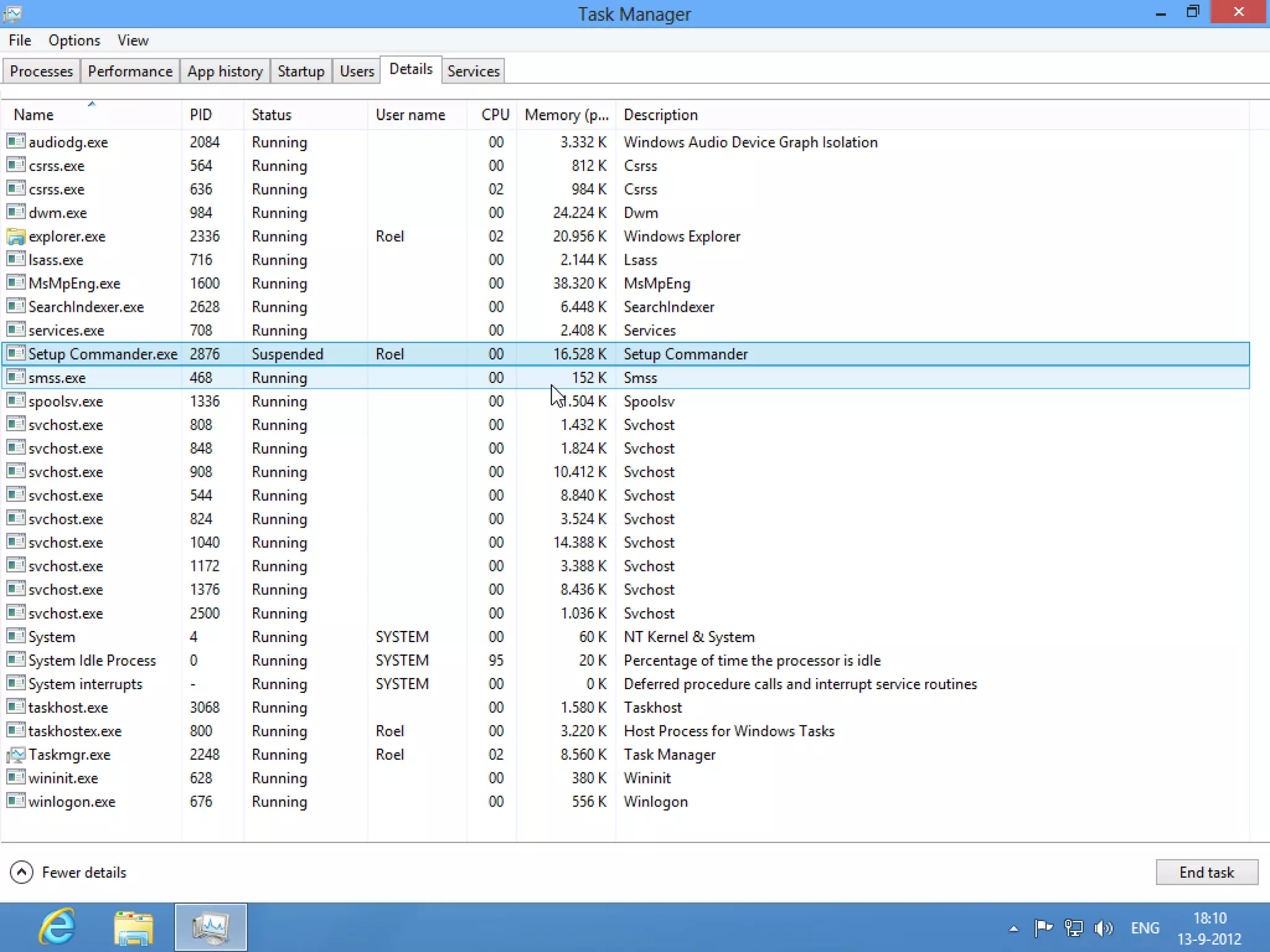
Task: Click the Windows Audio Device Graph Isolation description
Action: (750, 142)
